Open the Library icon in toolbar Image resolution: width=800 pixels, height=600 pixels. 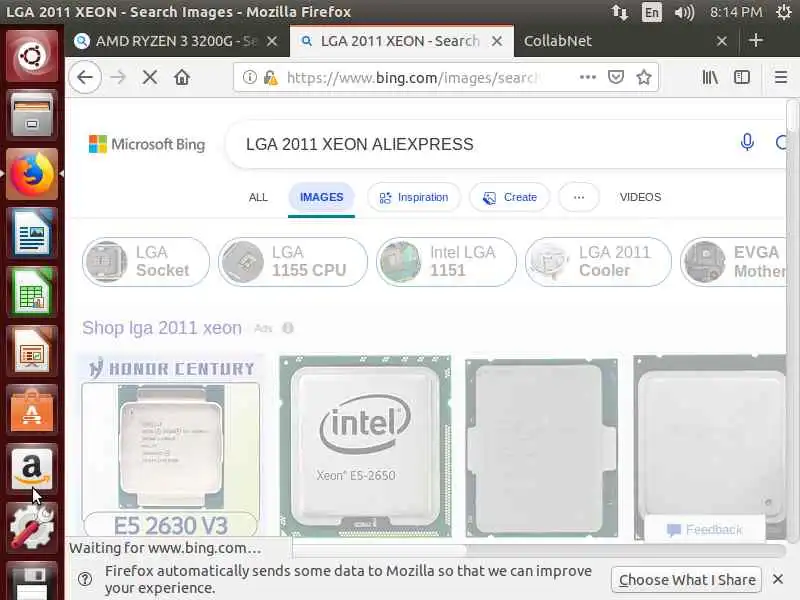click(x=710, y=77)
